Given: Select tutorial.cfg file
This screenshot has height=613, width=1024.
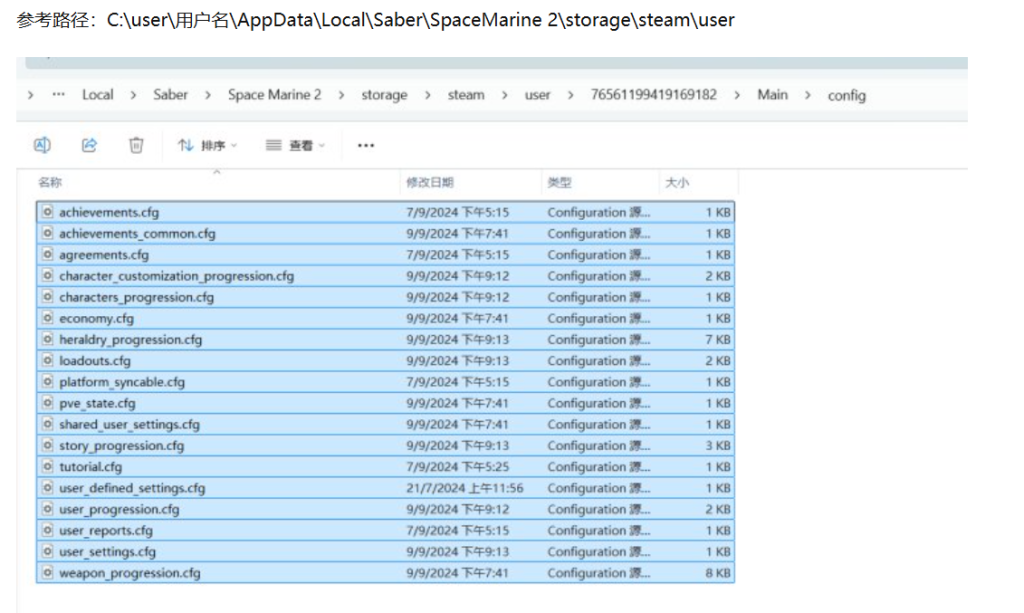Looking at the screenshot, I should coord(385,467).
